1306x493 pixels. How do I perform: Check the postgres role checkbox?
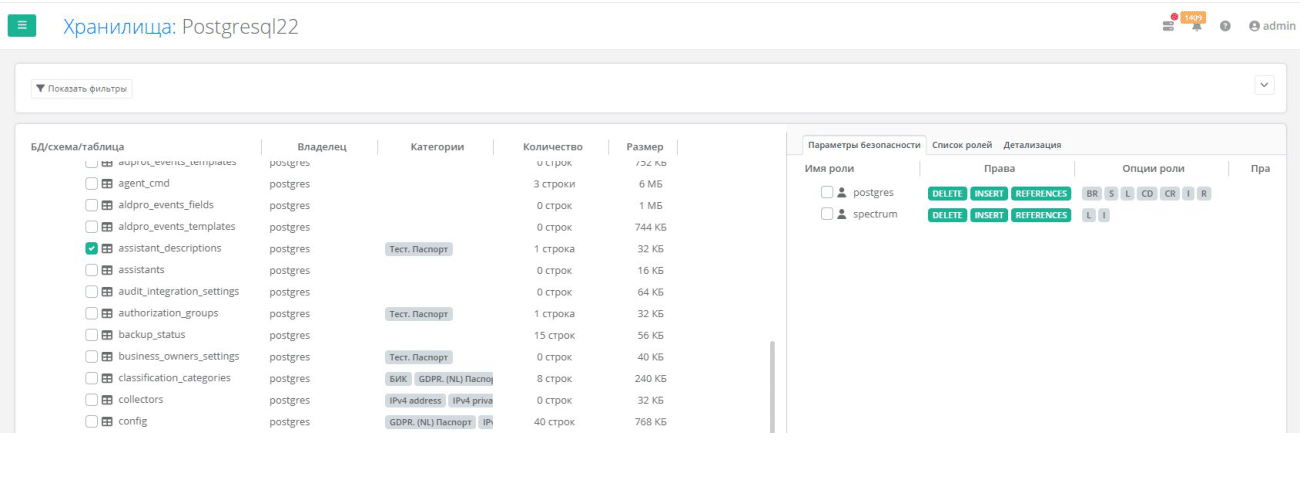point(827,192)
